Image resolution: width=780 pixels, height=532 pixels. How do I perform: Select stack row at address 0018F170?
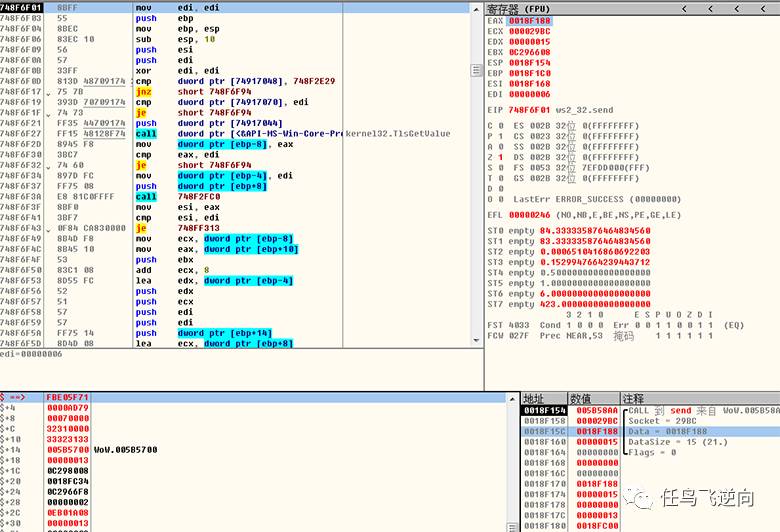click(x=651, y=483)
